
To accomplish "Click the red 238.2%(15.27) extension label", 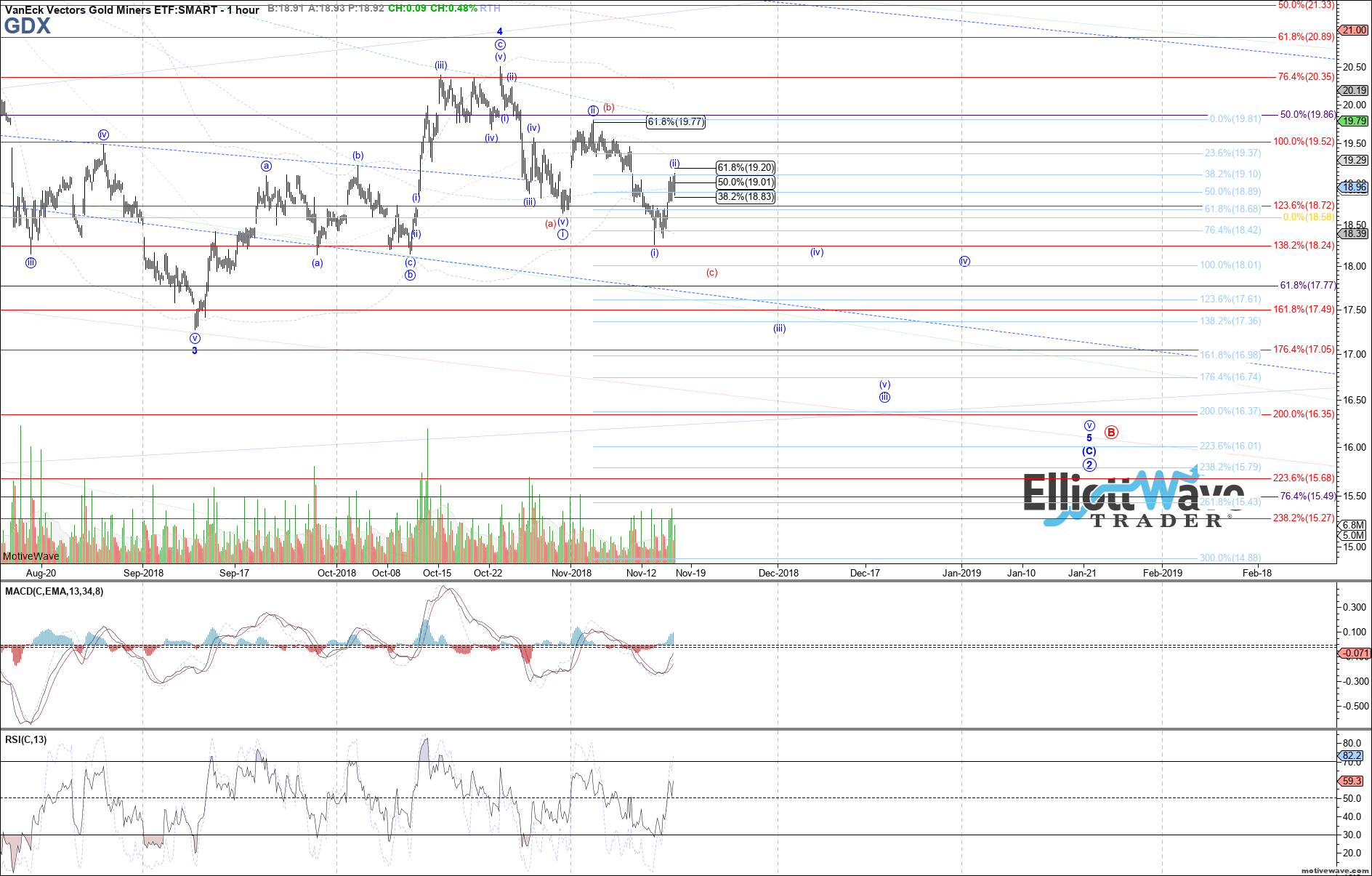I will (x=1304, y=518).
